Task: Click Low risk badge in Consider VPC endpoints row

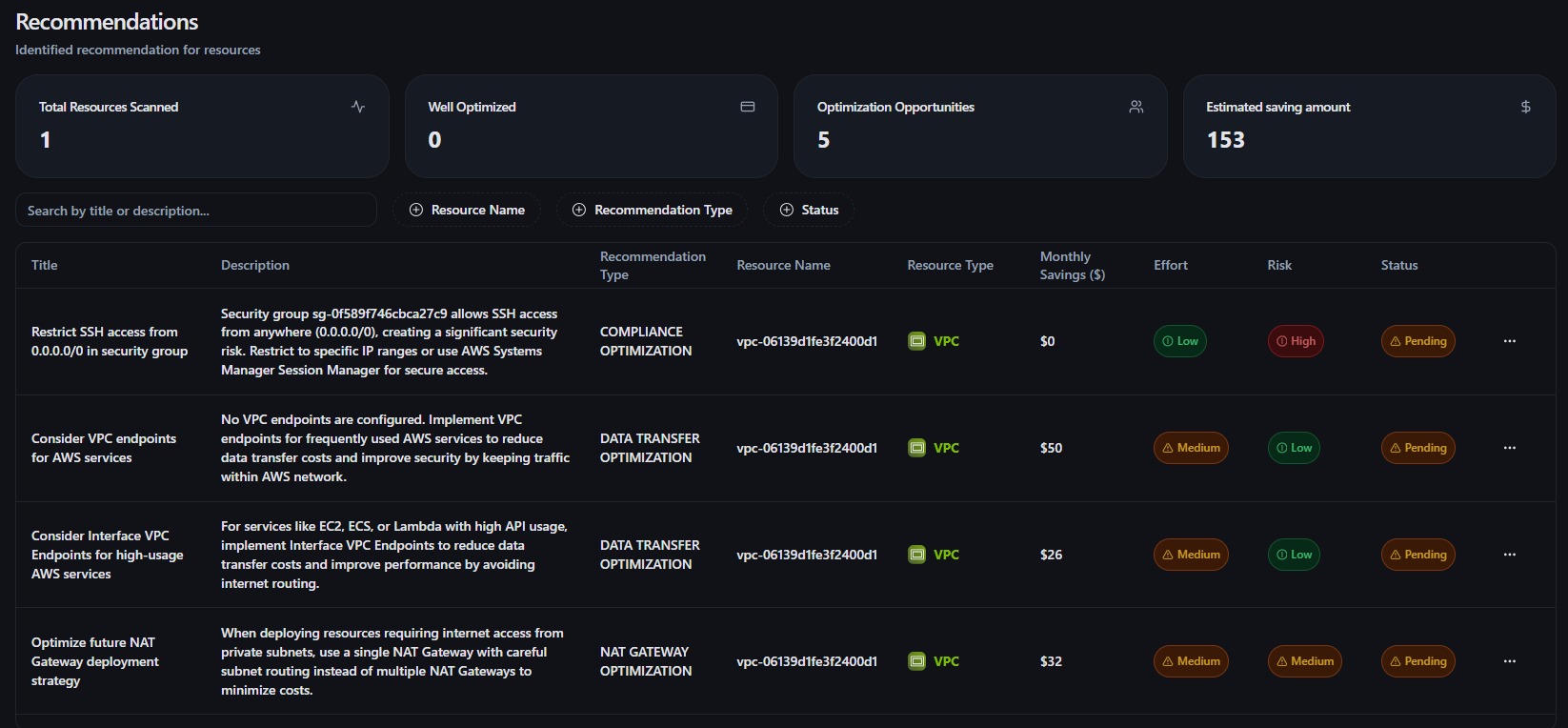Action: (1294, 448)
